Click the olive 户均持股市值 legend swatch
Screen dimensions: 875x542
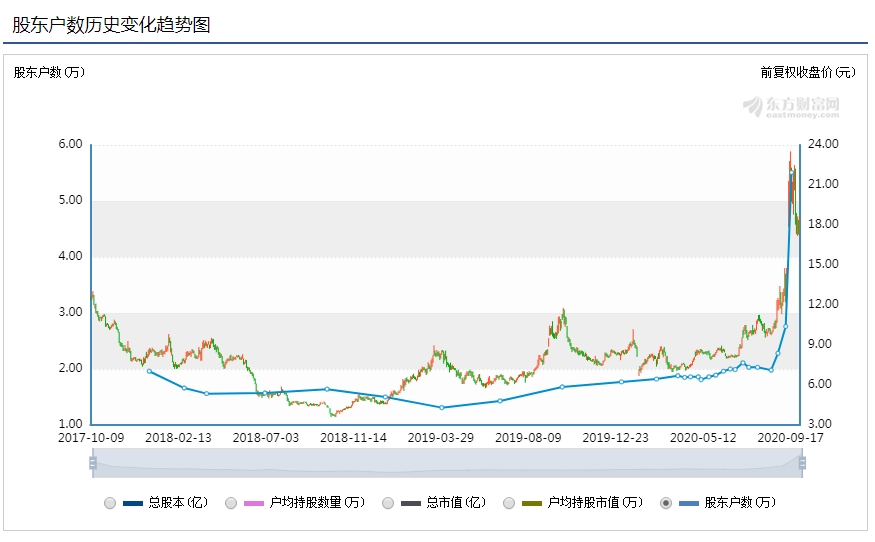532,503
